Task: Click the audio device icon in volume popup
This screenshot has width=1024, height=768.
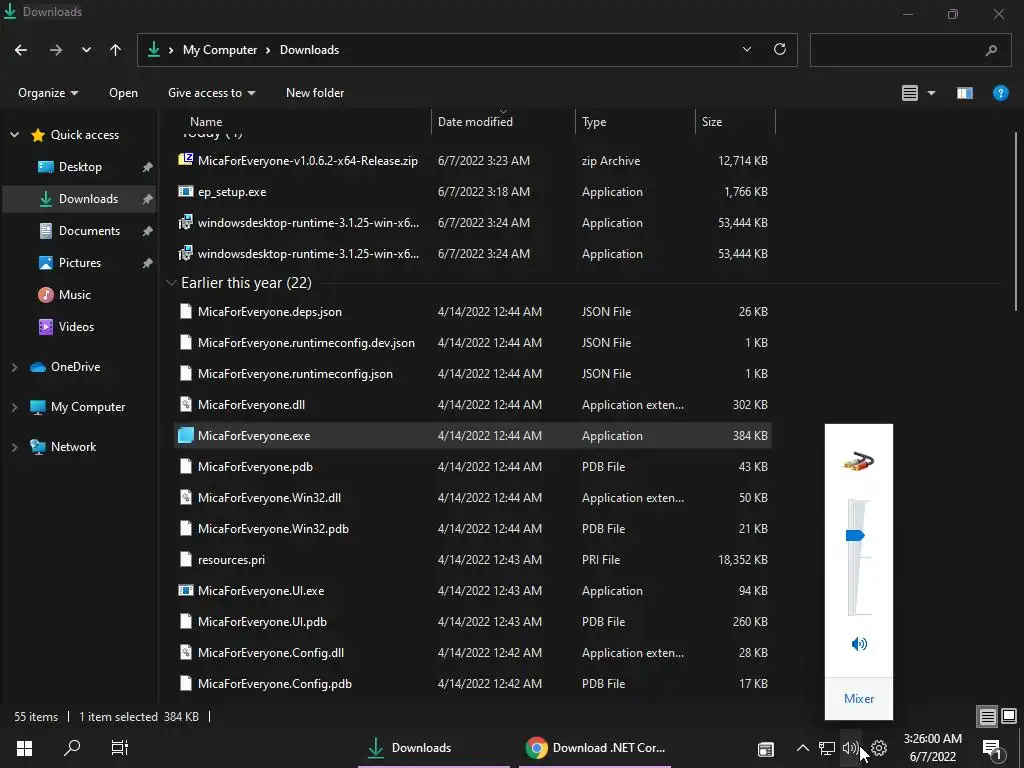Action: 858,462
